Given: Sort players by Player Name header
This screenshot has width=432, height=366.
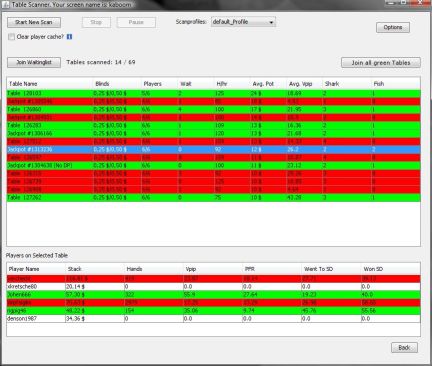Looking at the screenshot, I should 36,269.
